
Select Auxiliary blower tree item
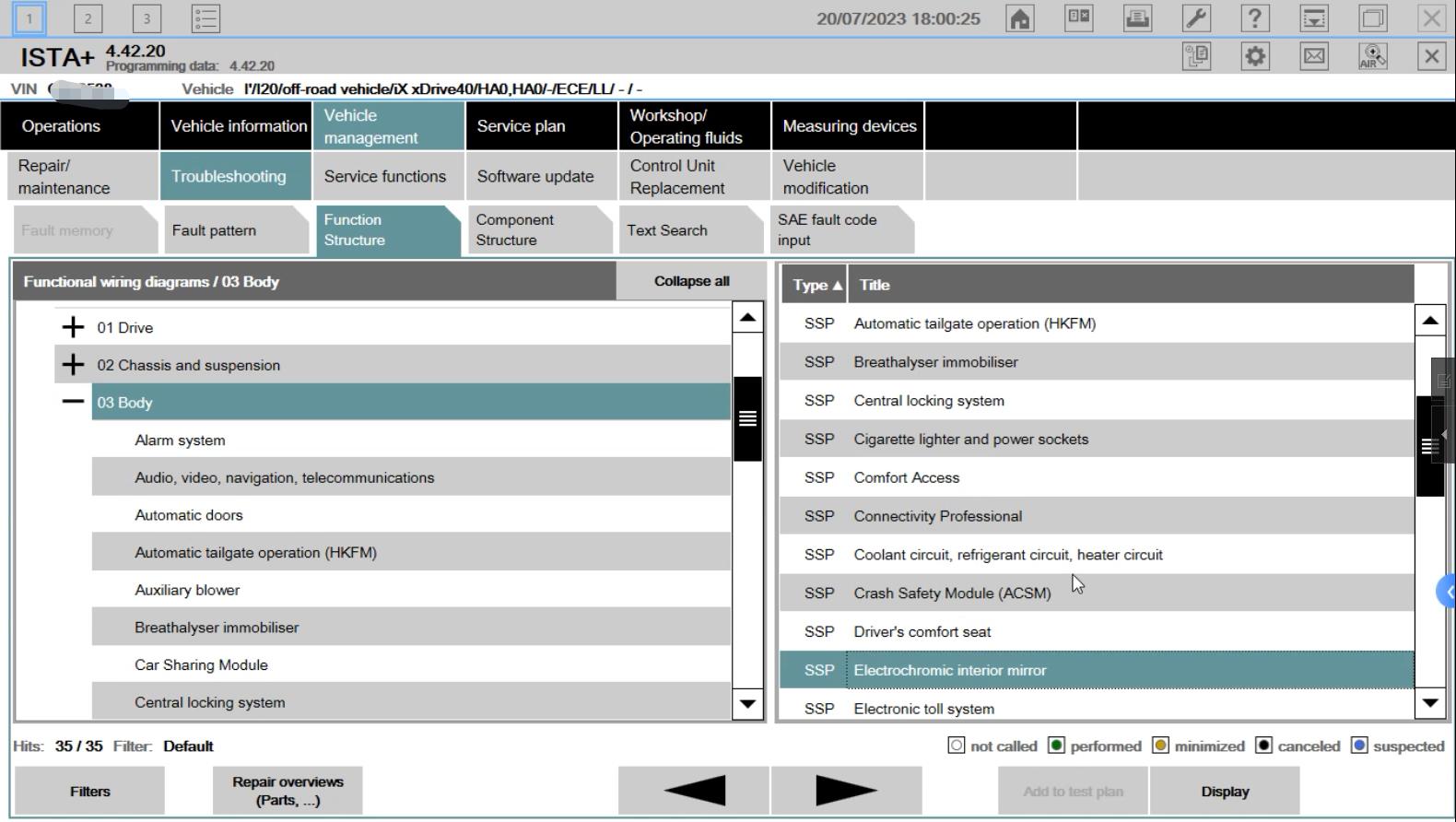click(x=411, y=590)
